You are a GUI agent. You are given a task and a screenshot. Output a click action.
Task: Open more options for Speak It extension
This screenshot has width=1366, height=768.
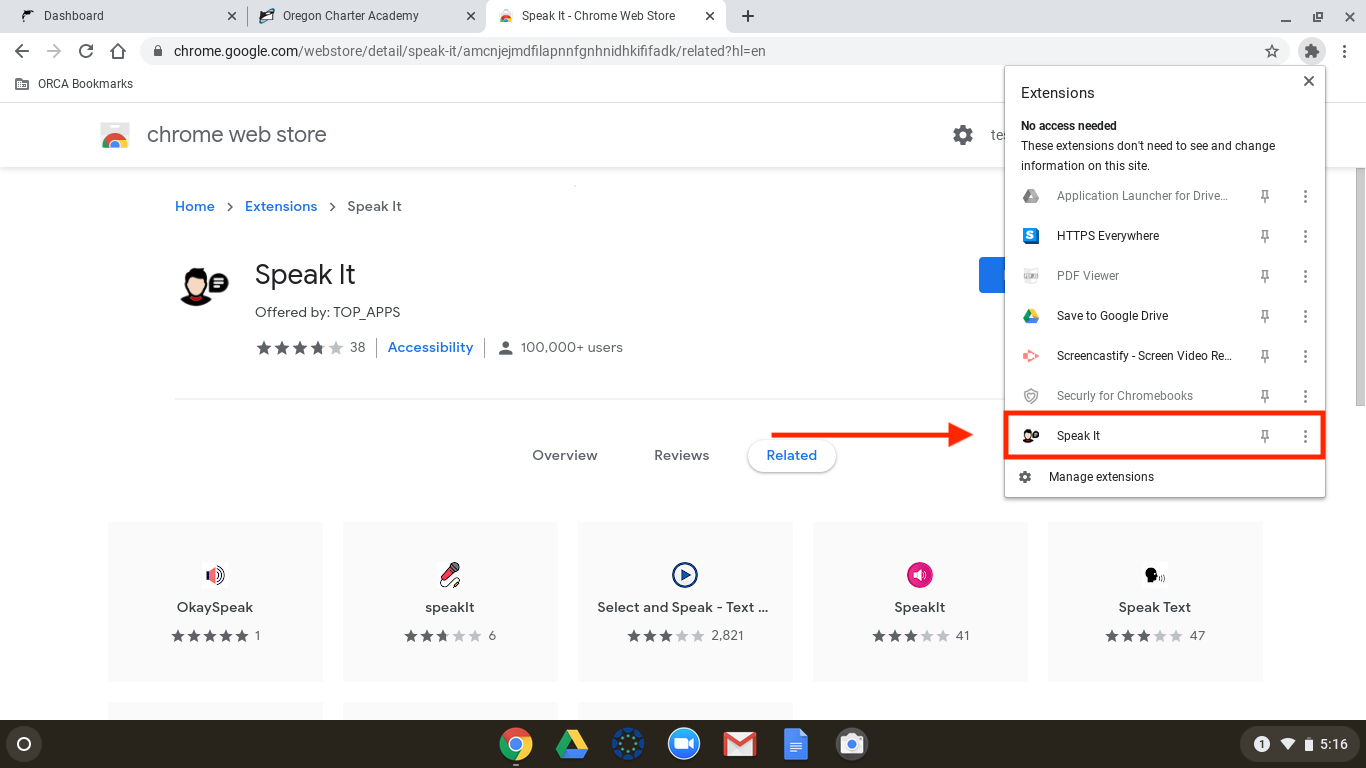point(1305,436)
